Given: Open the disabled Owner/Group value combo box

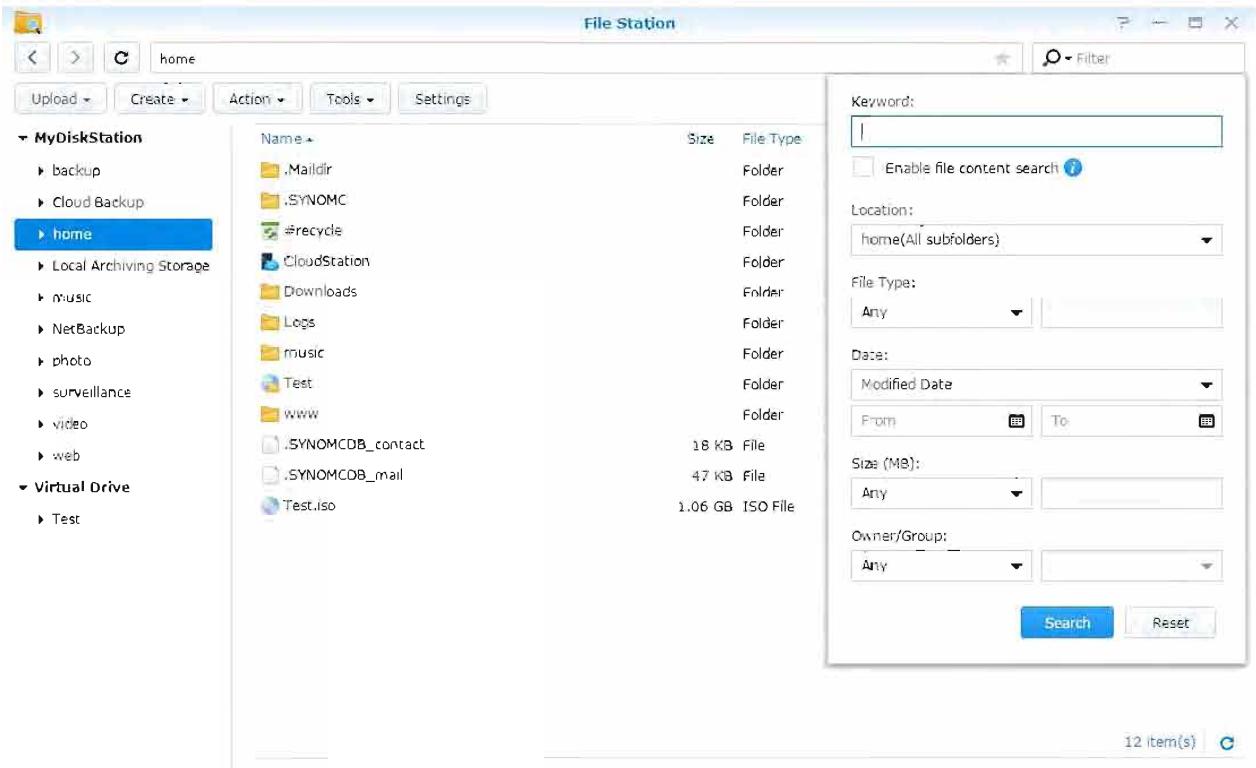Looking at the screenshot, I should click(1131, 566).
